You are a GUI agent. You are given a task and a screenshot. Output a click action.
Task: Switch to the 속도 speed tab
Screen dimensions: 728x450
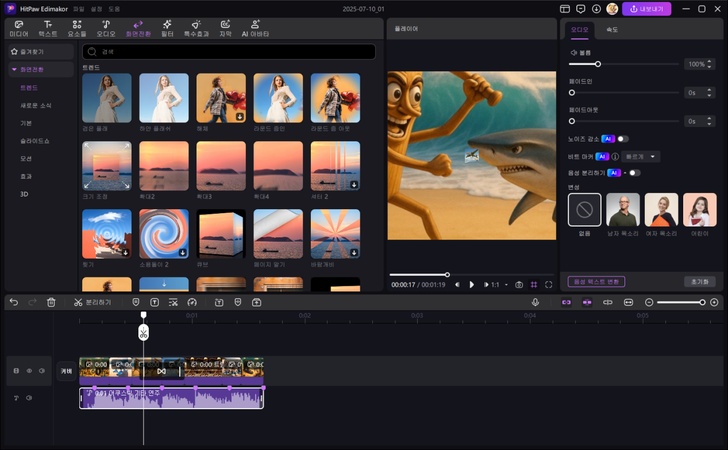pos(611,29)
